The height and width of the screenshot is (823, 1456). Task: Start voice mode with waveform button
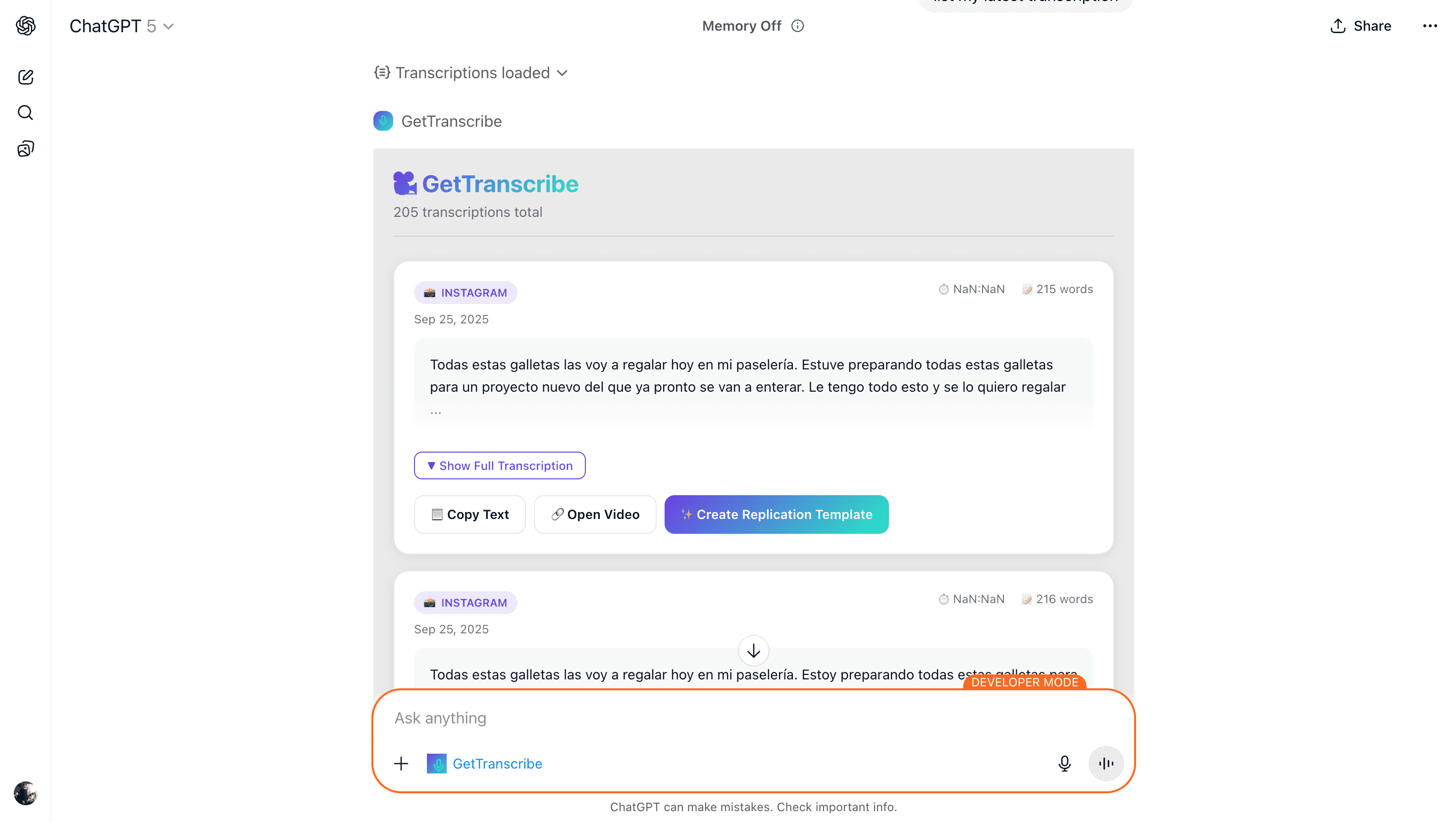click(x=1105, y=763)
